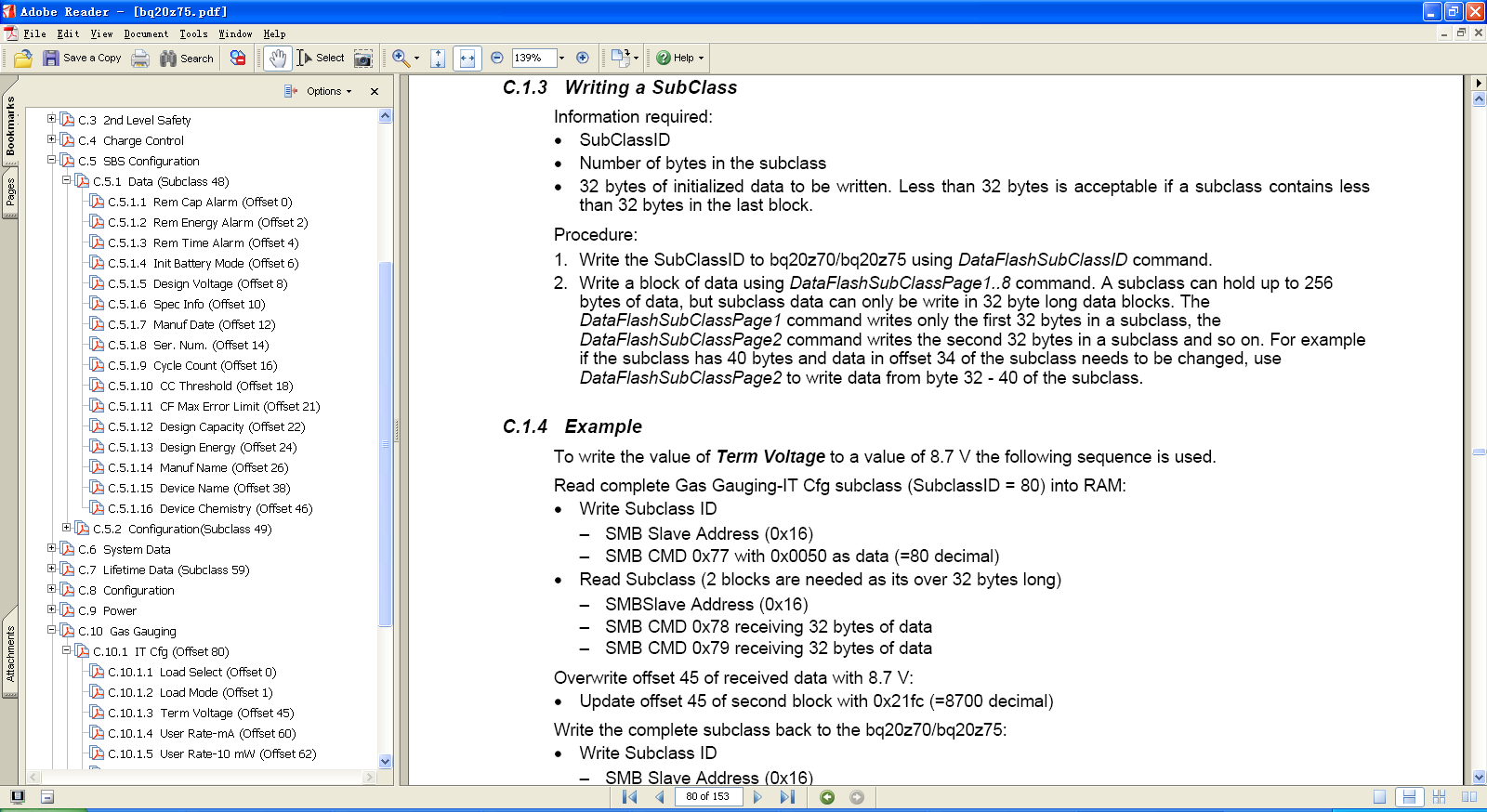Click the red-and-blue toolbar icon beside Search
Screen dimensions: 1487x812
[x=238, y=58]
